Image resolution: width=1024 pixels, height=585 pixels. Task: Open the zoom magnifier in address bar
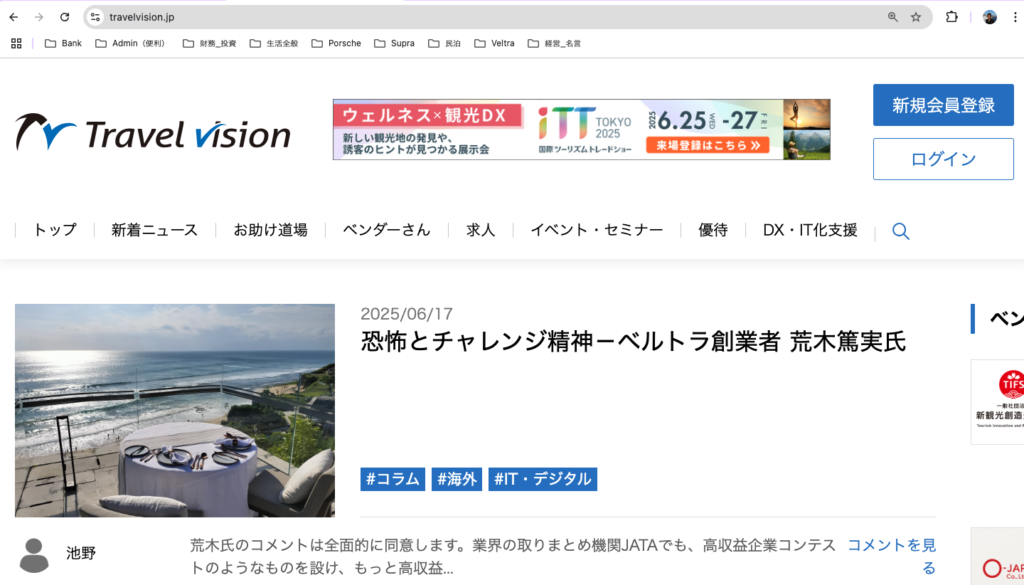click(893, 17)
